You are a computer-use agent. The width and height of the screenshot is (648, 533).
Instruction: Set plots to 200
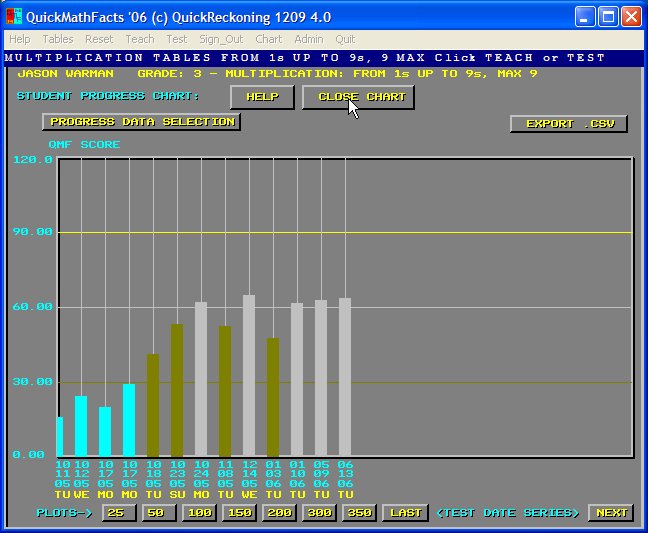278,513
